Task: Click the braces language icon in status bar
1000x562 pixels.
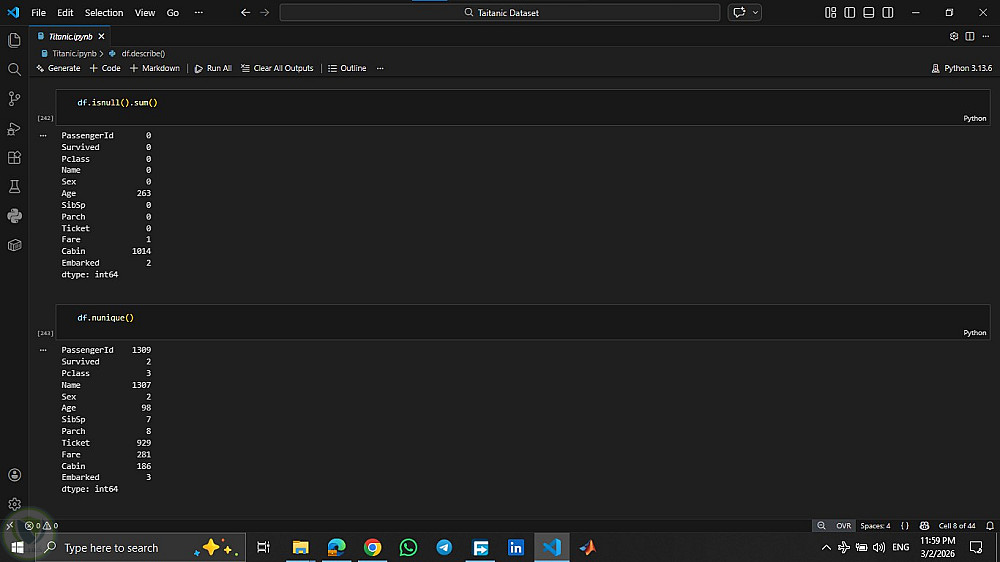Action: click(x=904, y=526)
